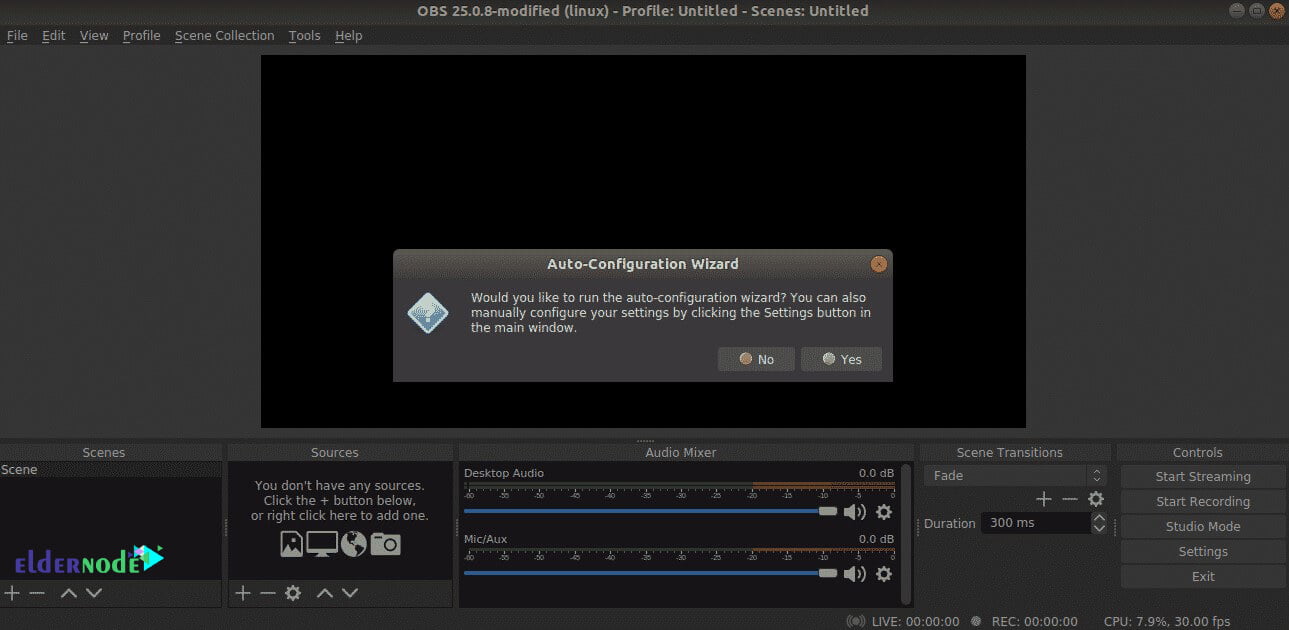Screen dimensions: 1289x630
Task: Open Desktop Audio settings gear
Action: (x=884, y=512)
